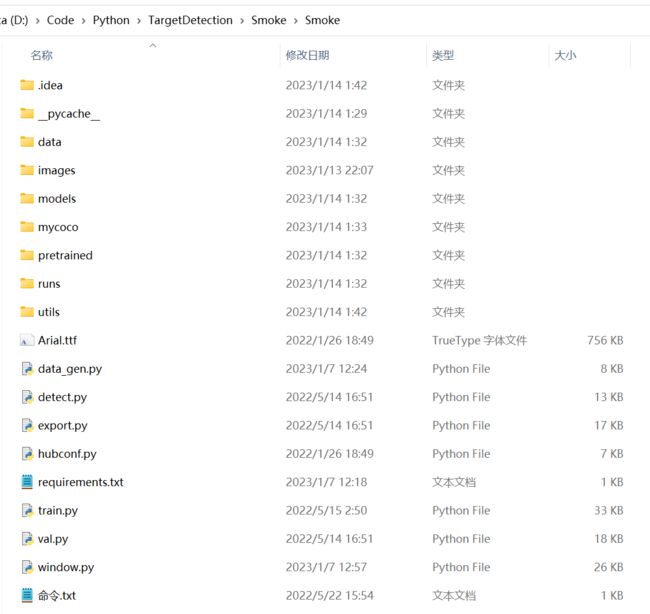The image size is (650, 614).
Task: Select the file name 'window.py'
Action: pos(66,567)
